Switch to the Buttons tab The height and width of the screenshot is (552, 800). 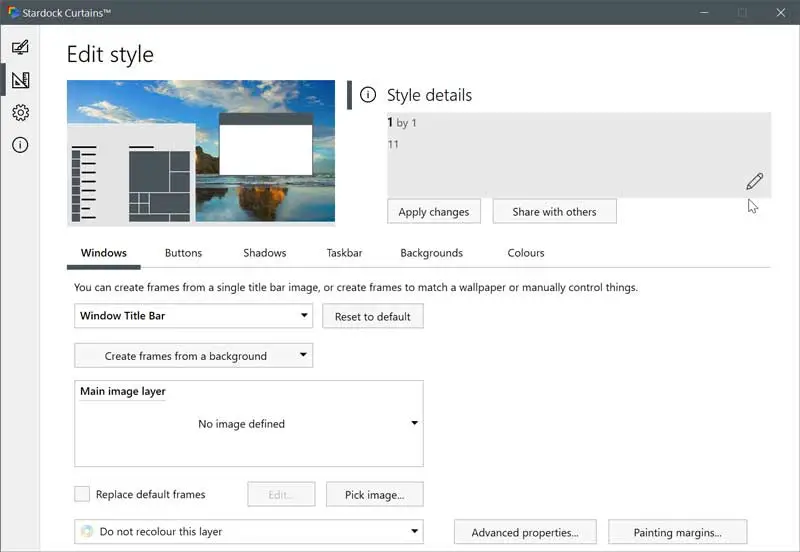(183, 253)
